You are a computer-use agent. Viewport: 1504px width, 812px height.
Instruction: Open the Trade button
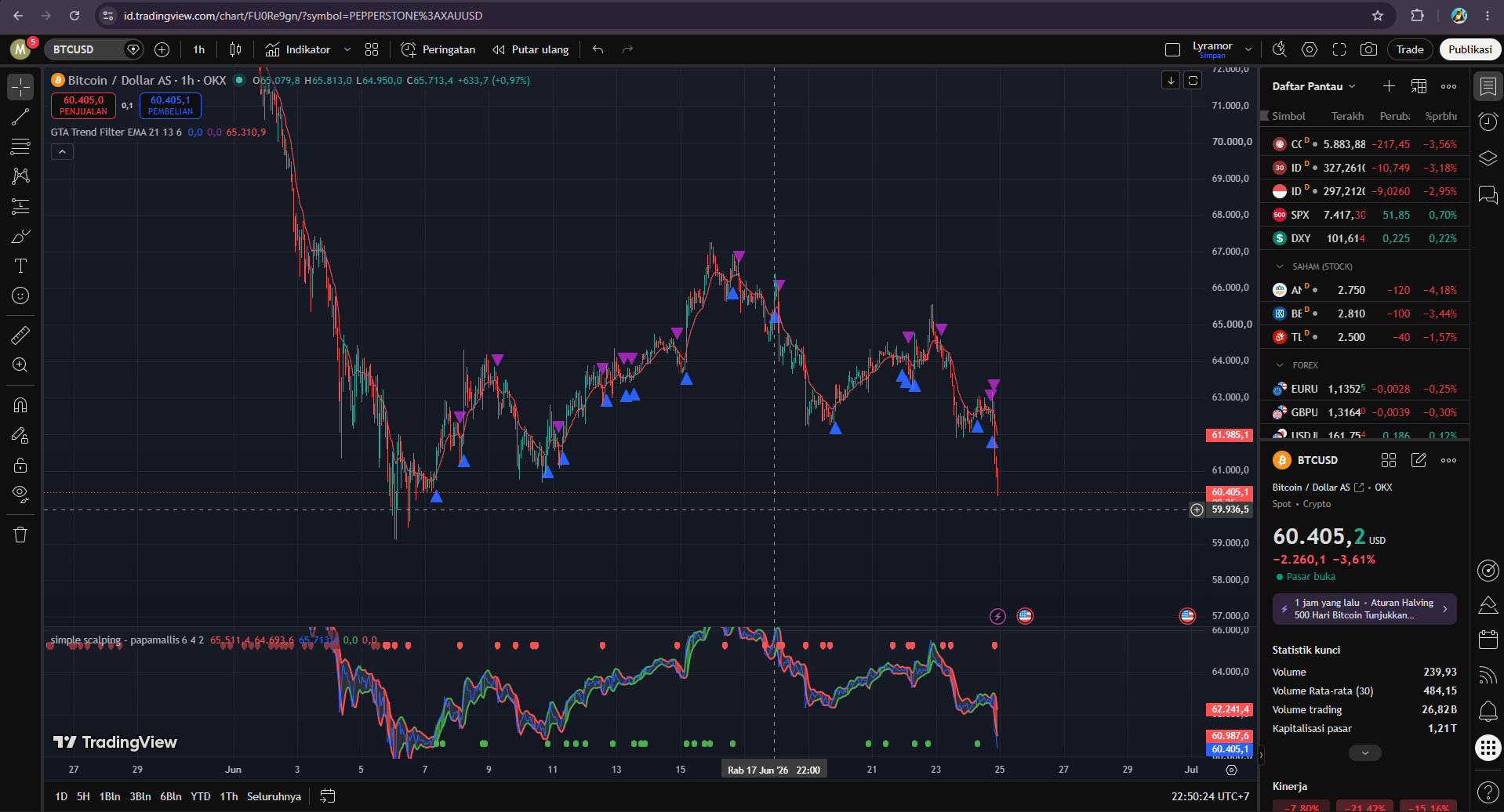pos(1410,49)
